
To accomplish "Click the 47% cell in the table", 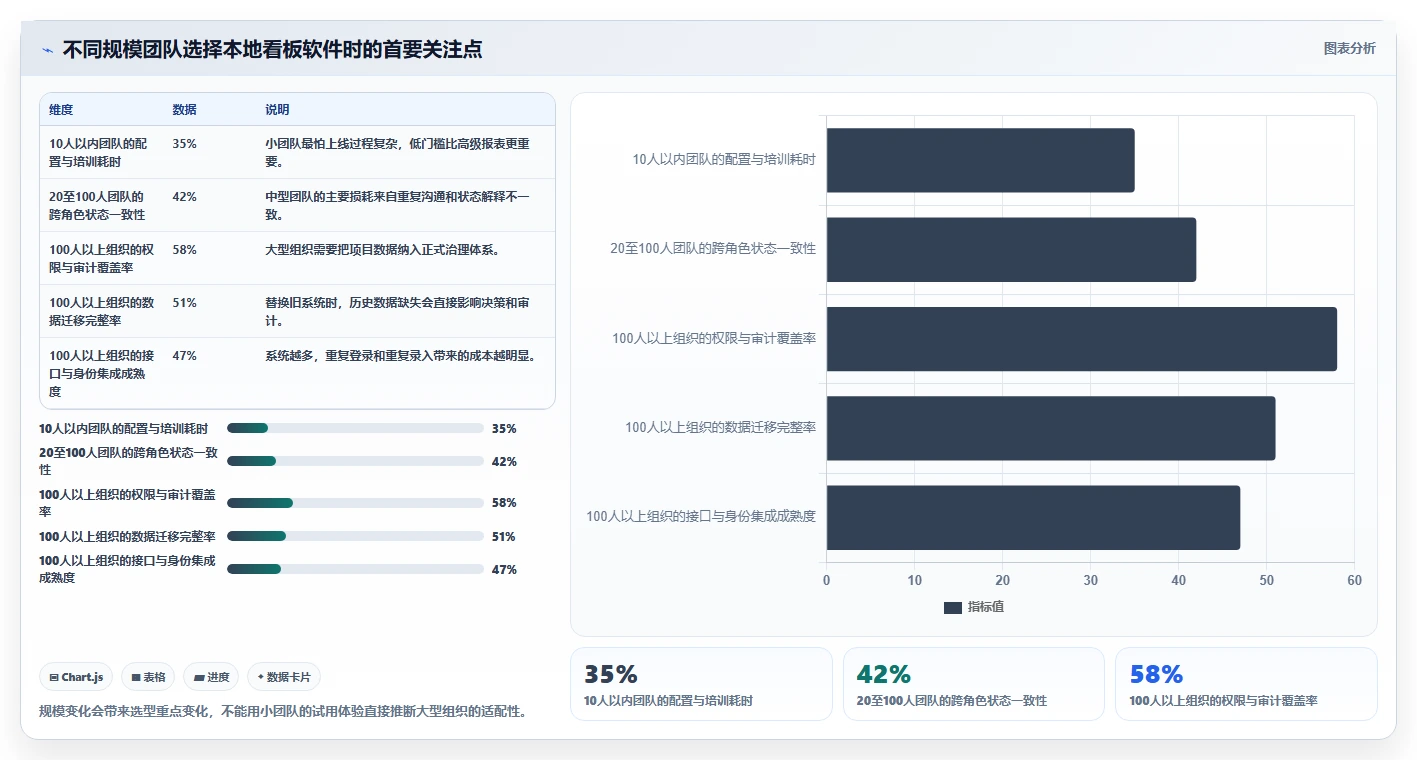I will tap(184, 356).
